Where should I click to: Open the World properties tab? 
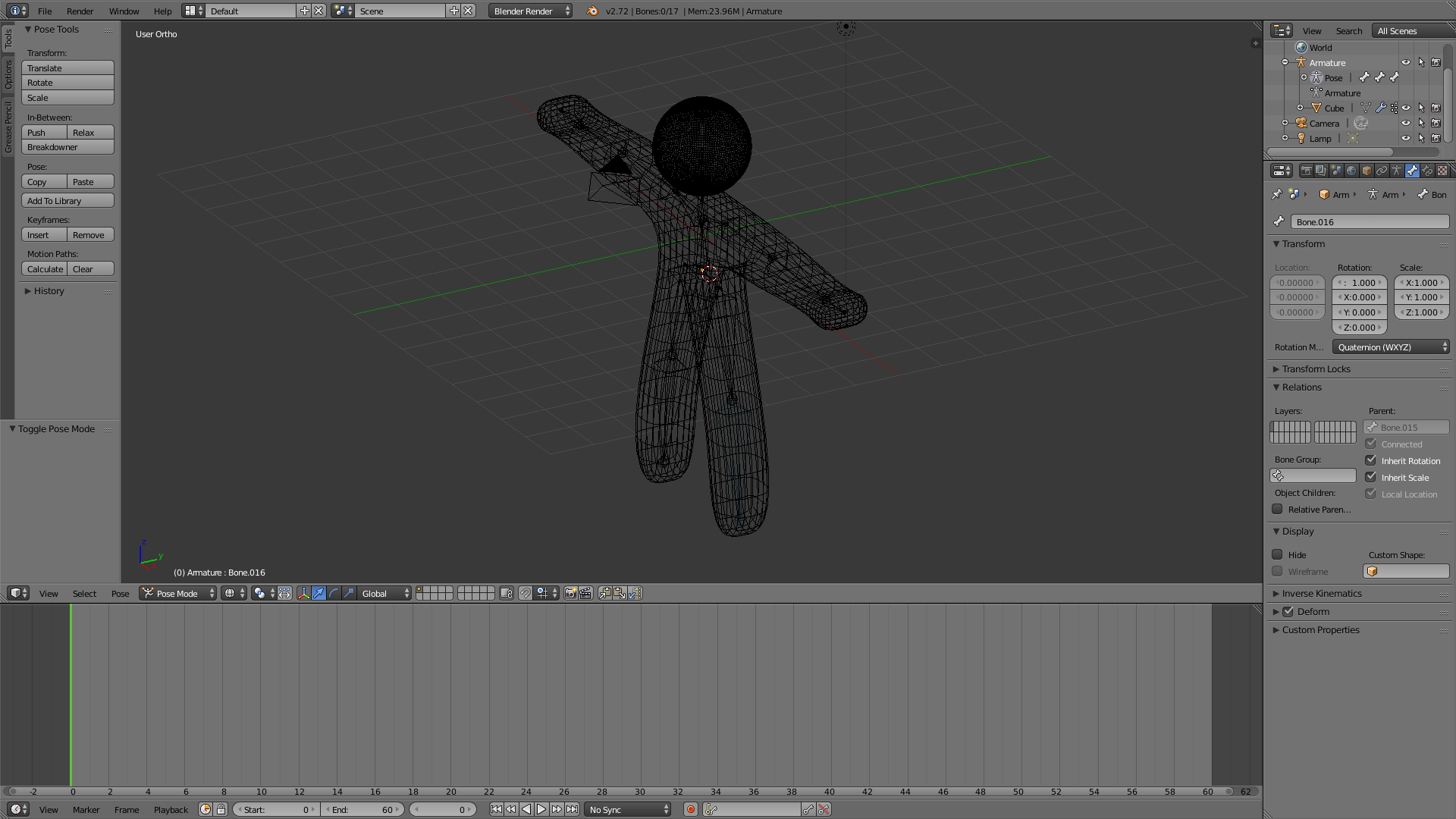[x=1351, y=171]
